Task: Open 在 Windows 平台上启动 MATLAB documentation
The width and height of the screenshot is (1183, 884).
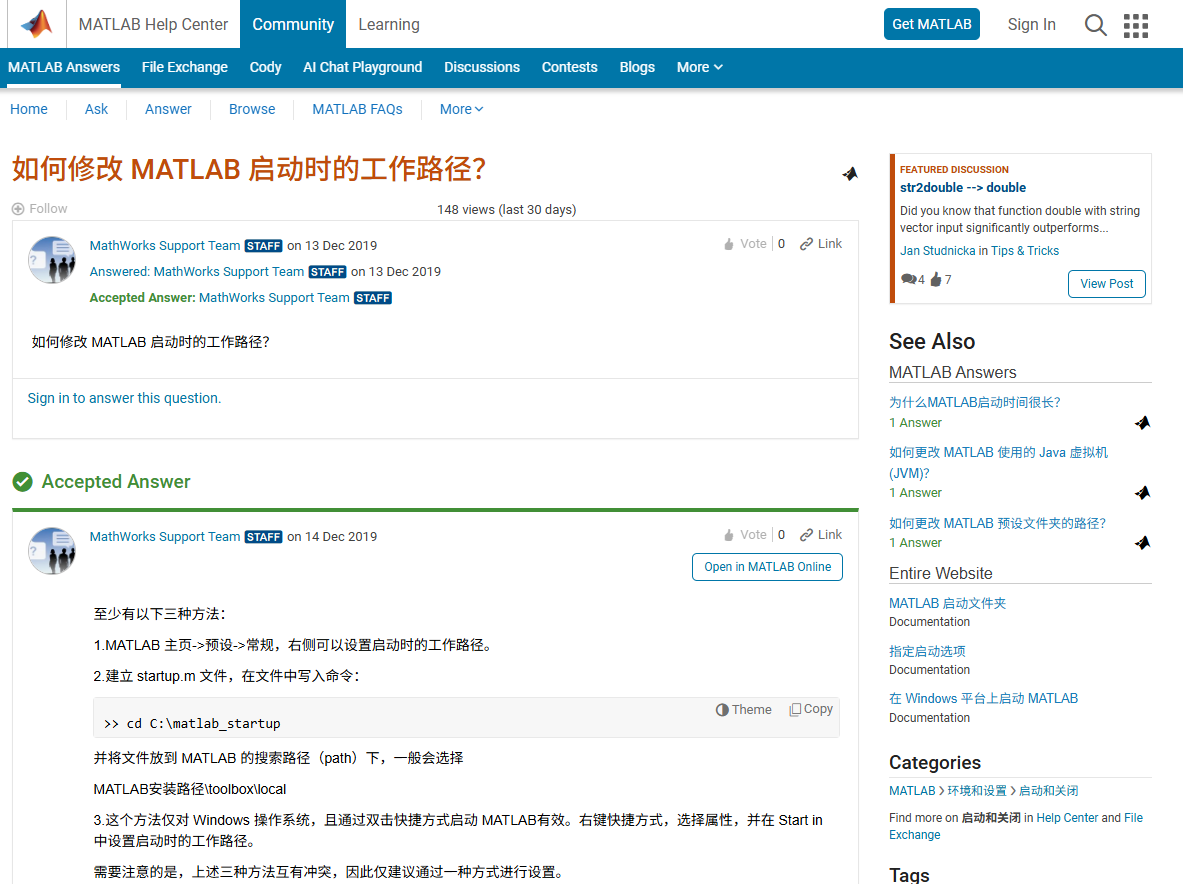Action: click(984, 698)
